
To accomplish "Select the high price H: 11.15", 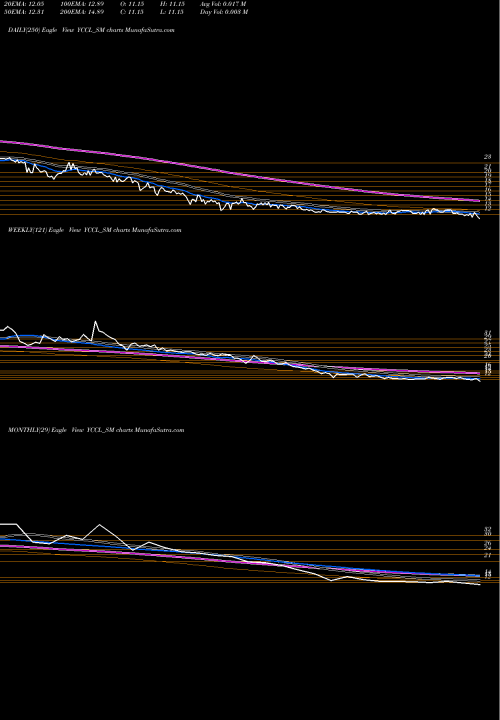I will click(x=174, y=4).
